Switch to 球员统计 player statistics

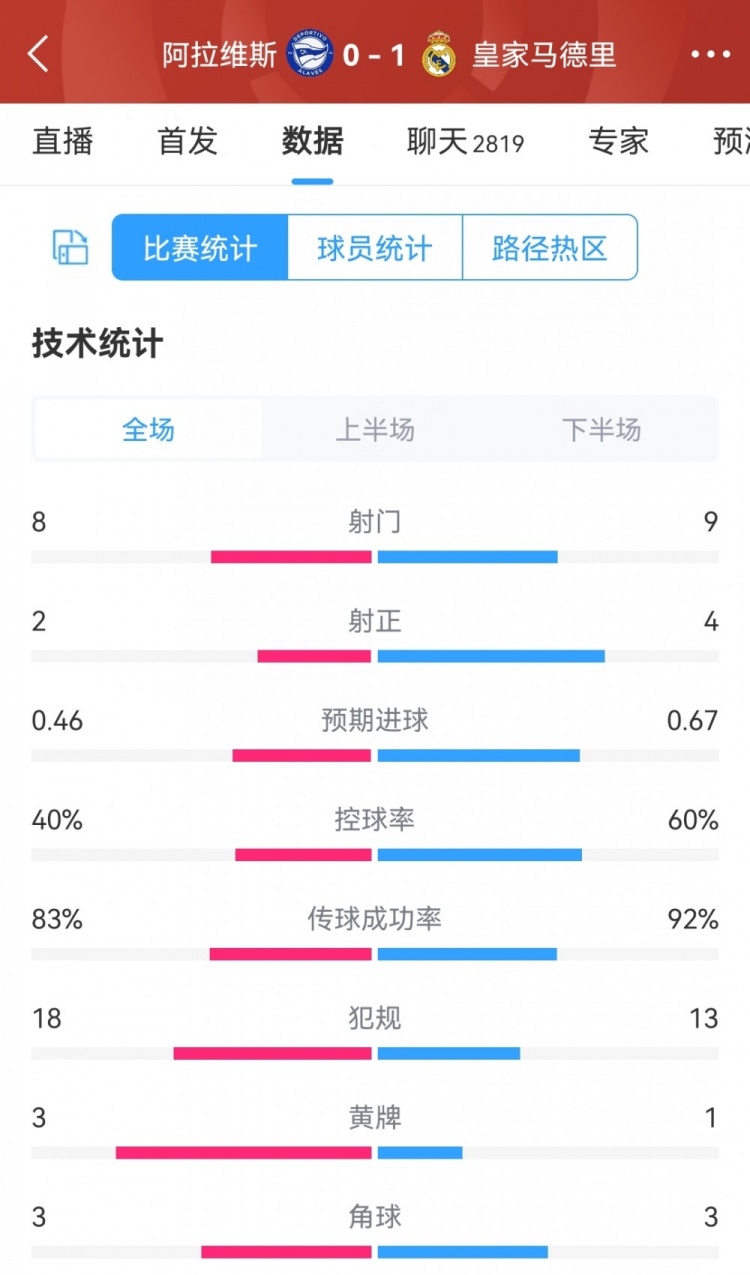(374, 247)
